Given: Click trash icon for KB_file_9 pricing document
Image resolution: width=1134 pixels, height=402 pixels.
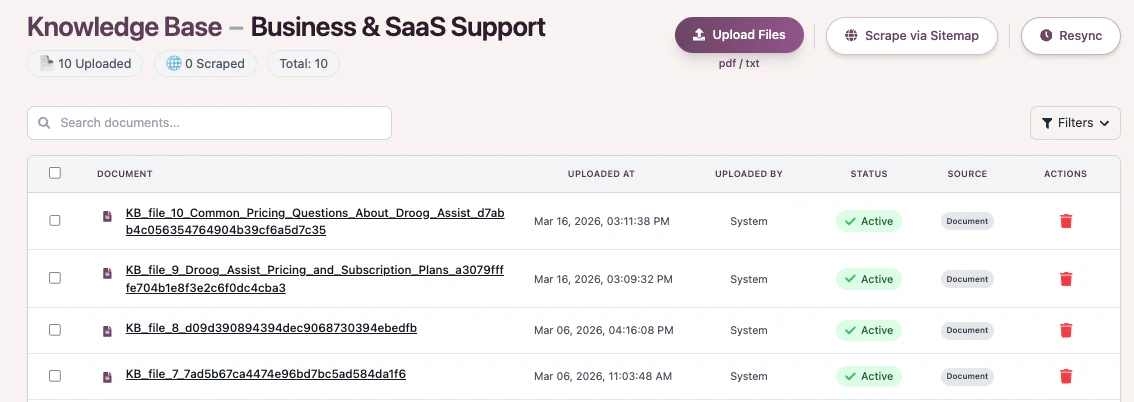Looking at the screenshot, I should 1065,279.
